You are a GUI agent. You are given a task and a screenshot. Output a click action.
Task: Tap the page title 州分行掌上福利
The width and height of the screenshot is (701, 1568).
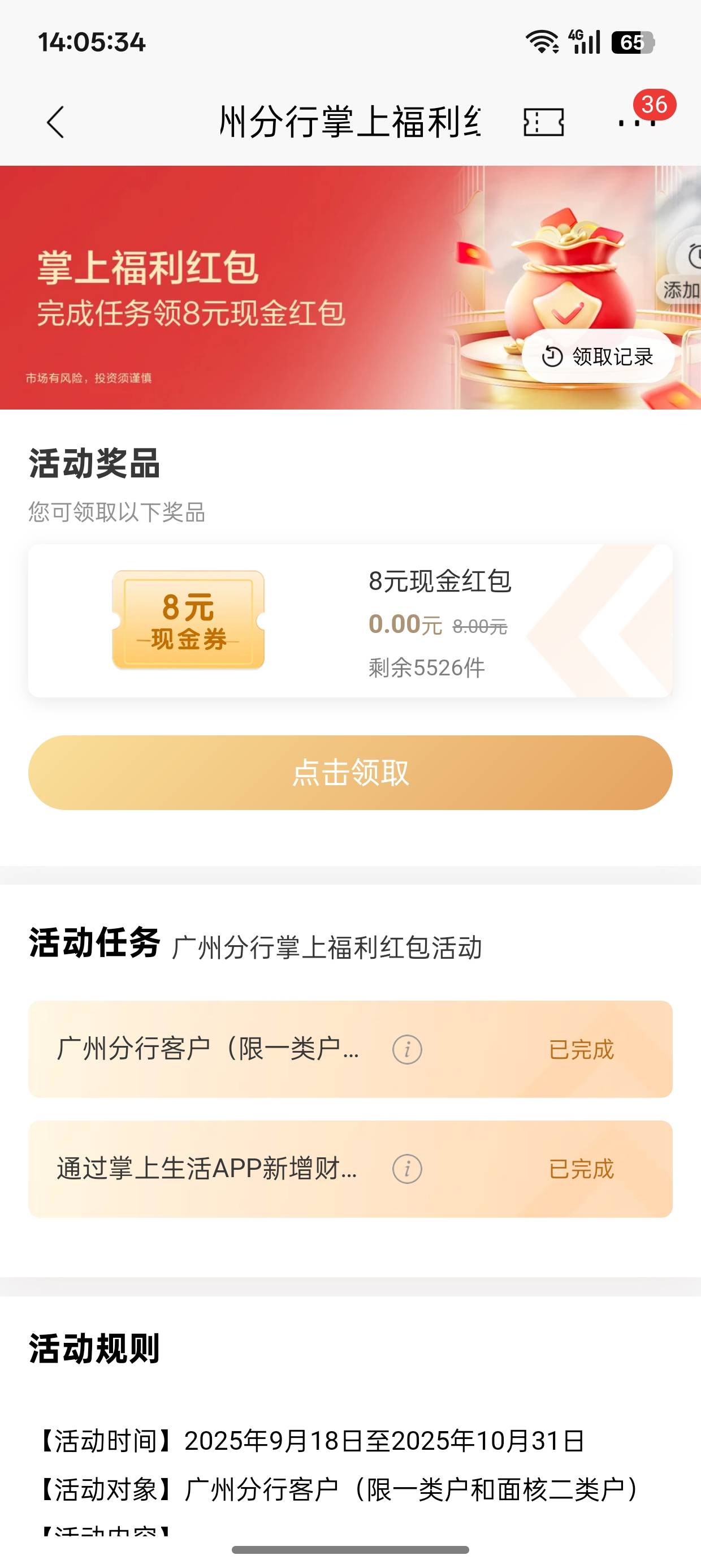tap(350, 122)
